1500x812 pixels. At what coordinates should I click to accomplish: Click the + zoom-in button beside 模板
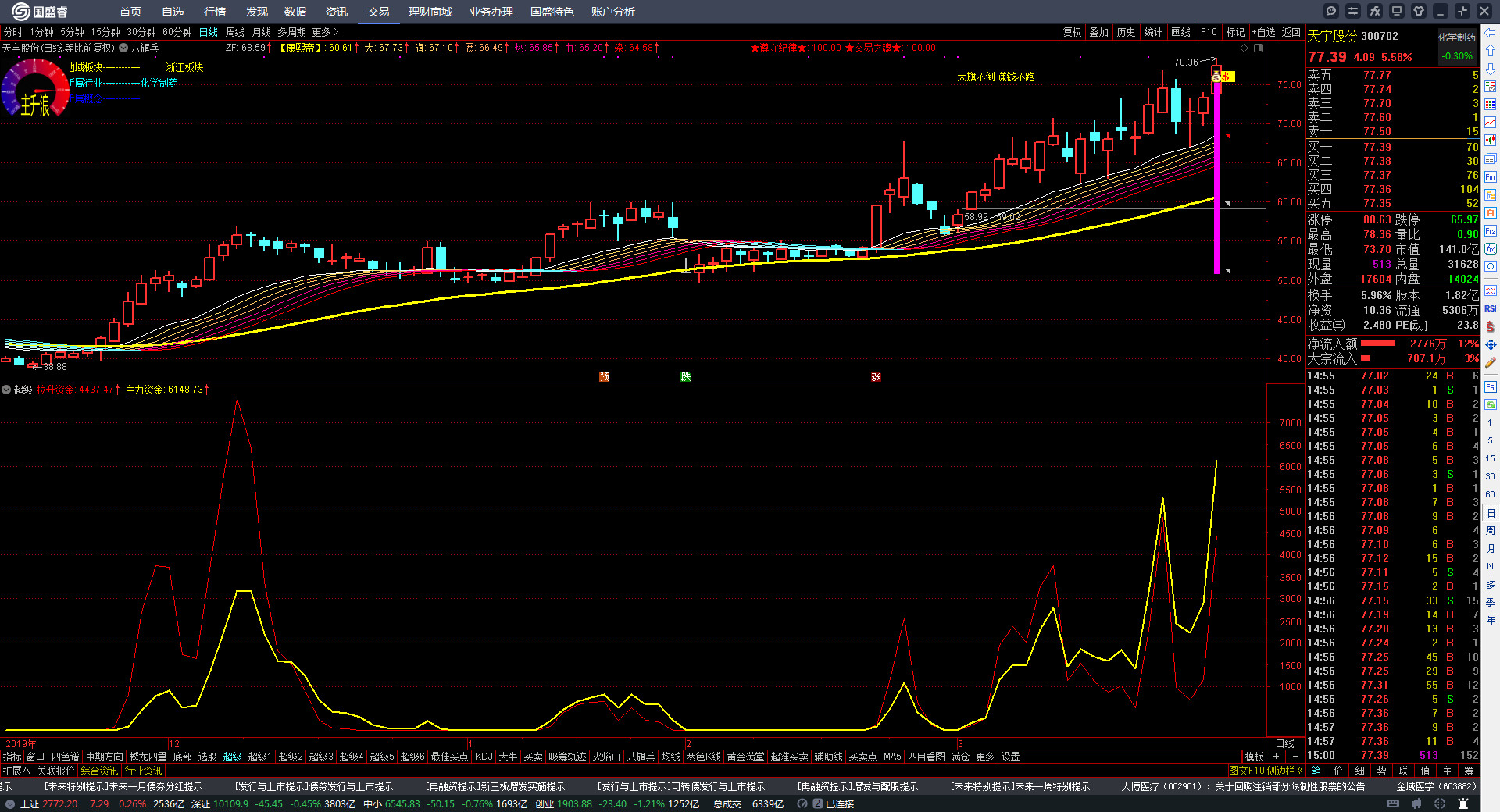click(1277, 757)
